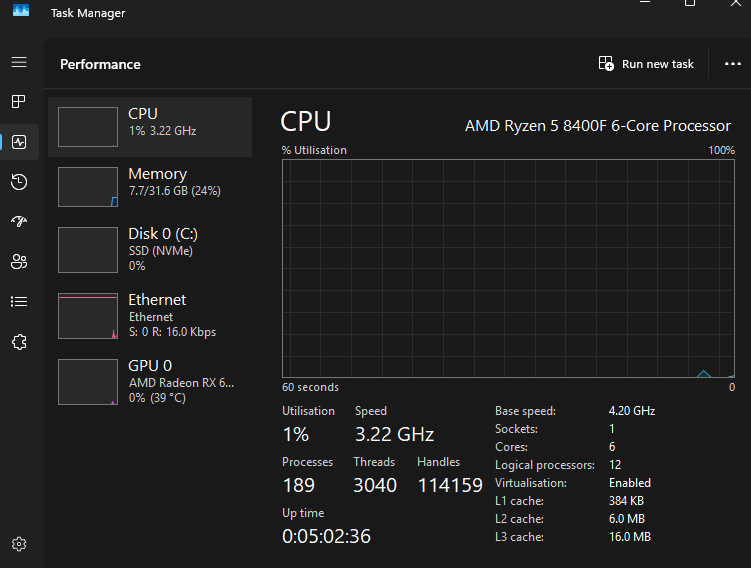
Task: Open the App history page
Action: 19,182
